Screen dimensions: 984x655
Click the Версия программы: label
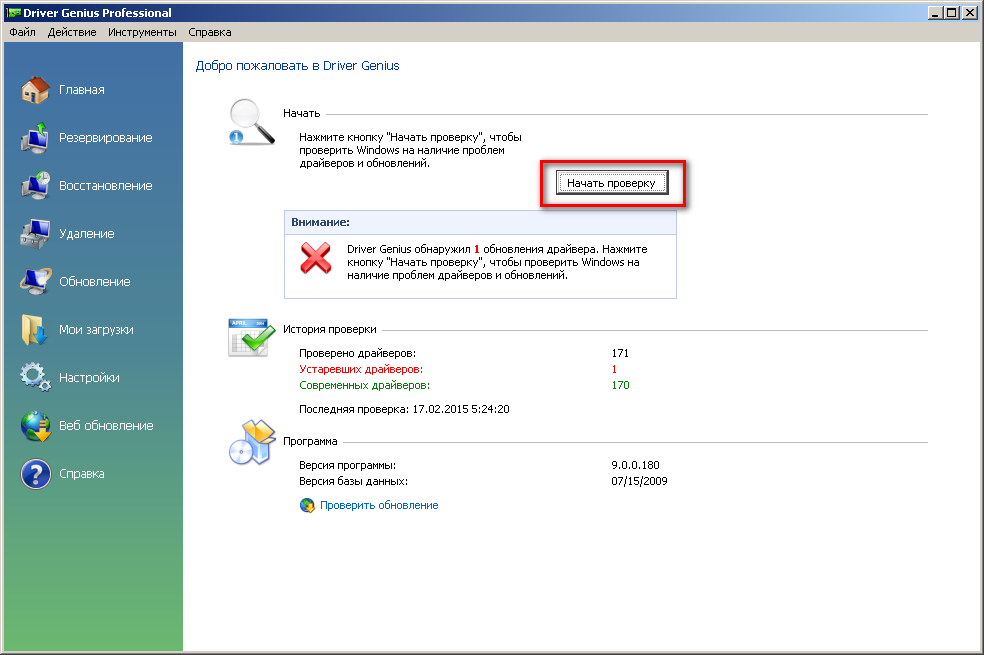347,466
